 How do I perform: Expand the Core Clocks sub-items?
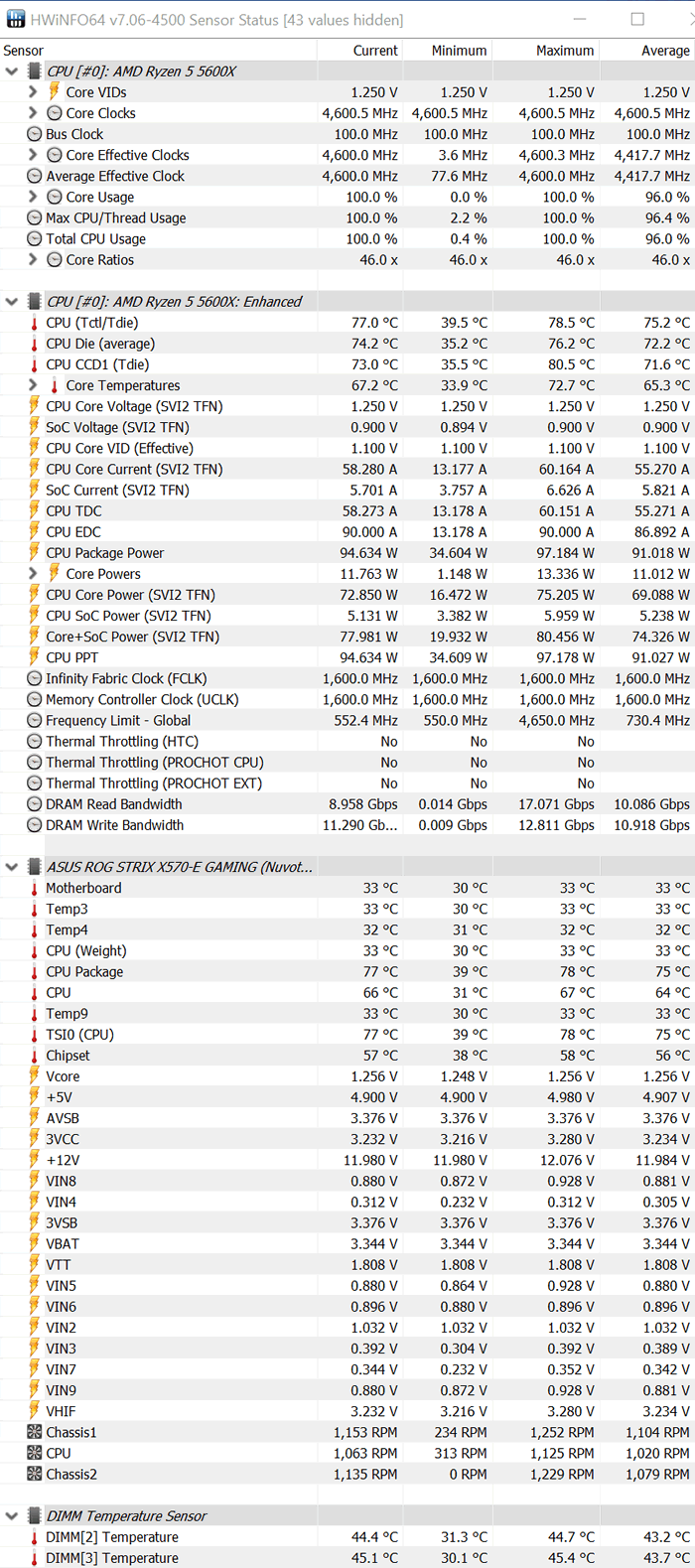click(x=33, y=113)
